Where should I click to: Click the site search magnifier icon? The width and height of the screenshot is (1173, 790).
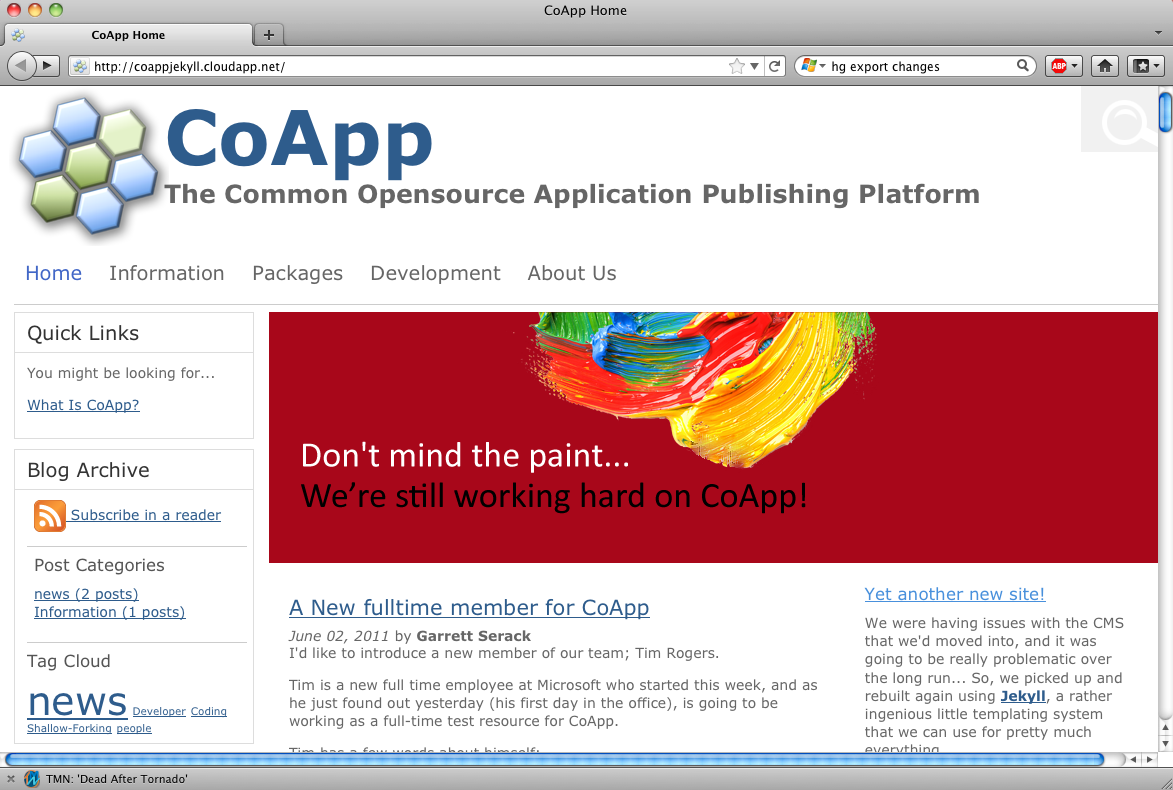pos(1123,123)
